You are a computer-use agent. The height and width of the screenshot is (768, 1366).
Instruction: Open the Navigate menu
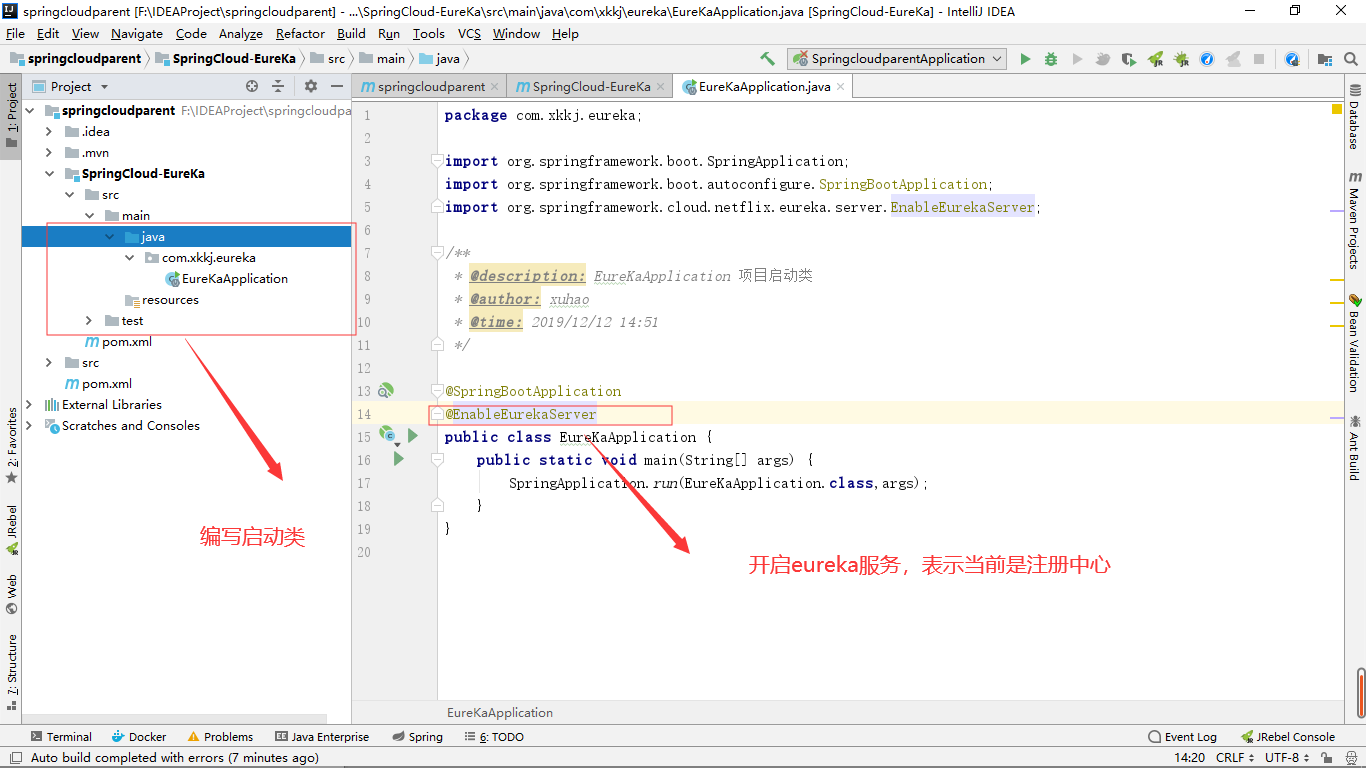click(137, 33)
